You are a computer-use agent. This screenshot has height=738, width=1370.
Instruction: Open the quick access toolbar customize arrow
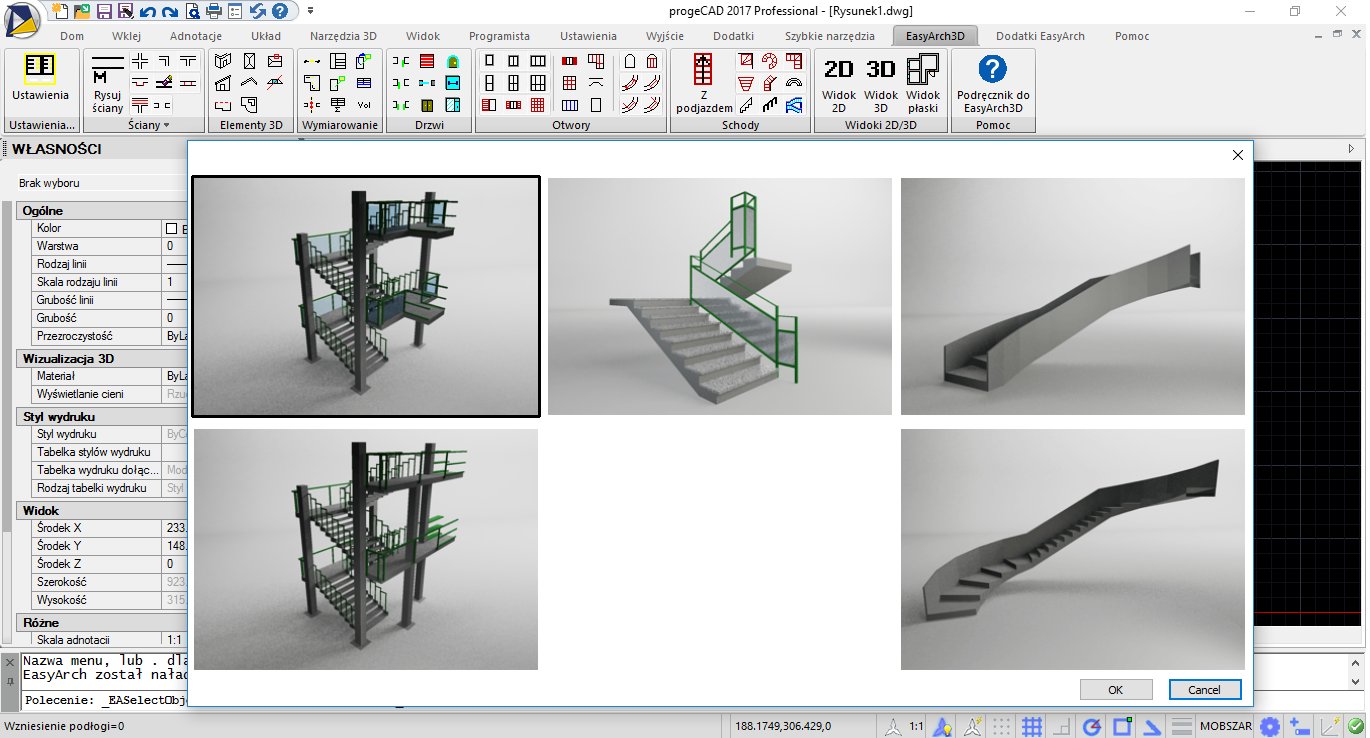click(x=310, y=11)
